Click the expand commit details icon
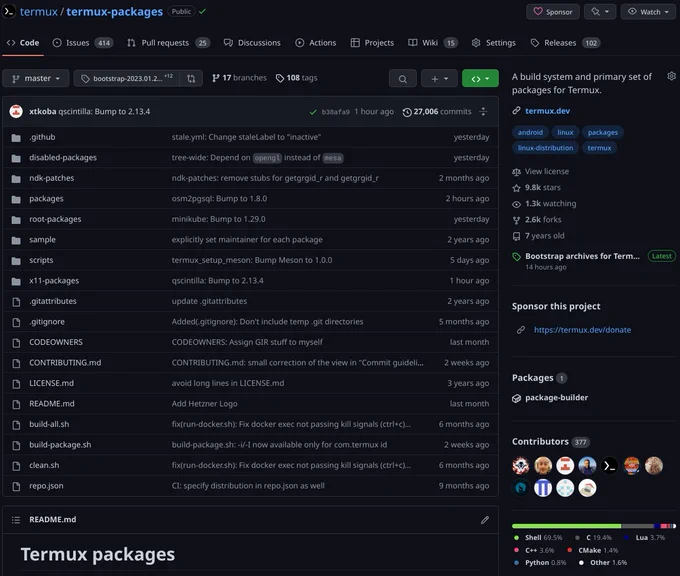Image resolution: width=680 pixels, height=576 pixels. click(x=483, y=112)
